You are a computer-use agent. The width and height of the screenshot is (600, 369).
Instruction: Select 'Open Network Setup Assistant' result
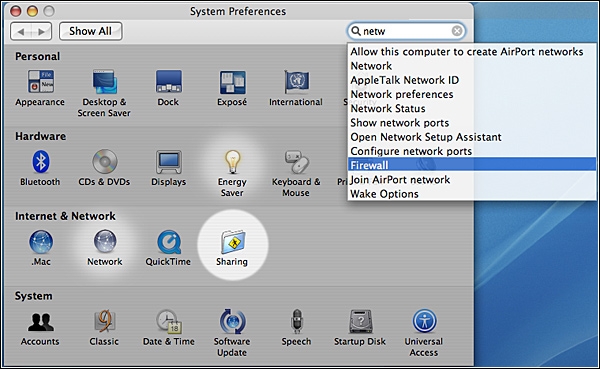pyautogui.click(x=471, y=137)
